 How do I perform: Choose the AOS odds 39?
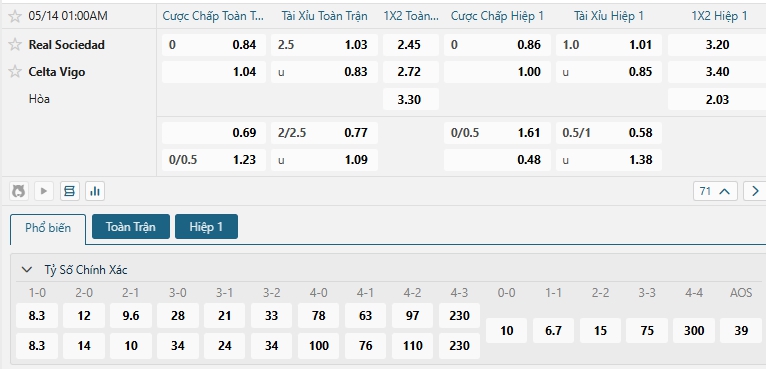point(741,331)
